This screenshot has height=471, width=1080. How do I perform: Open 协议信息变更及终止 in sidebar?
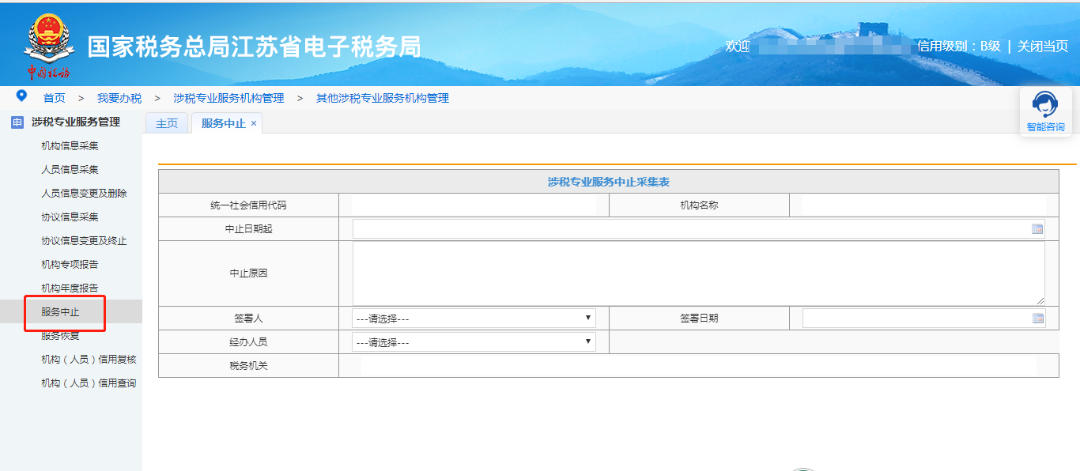point(84,240)
